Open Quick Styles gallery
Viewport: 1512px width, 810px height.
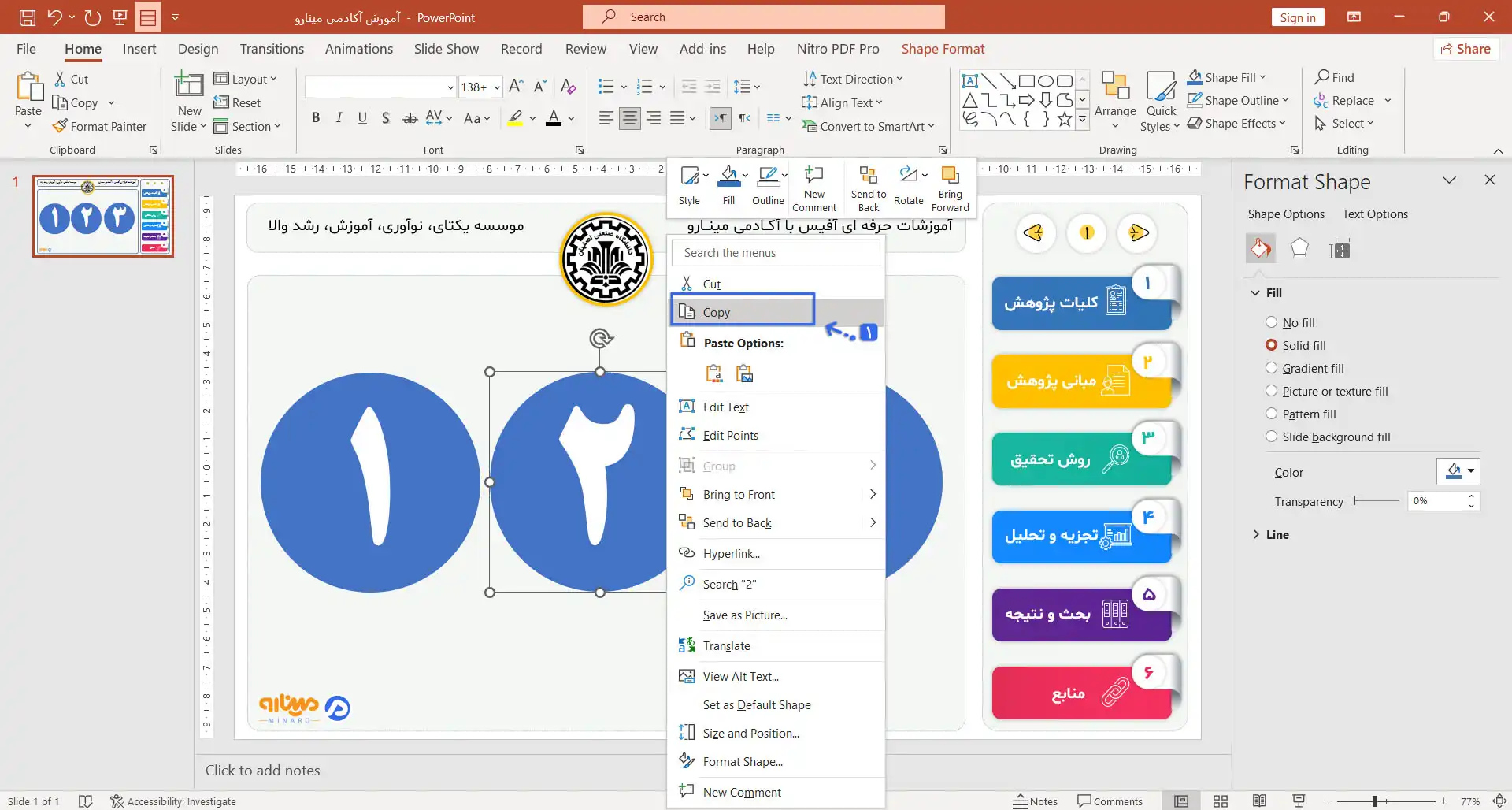(x=1161, y=101)
